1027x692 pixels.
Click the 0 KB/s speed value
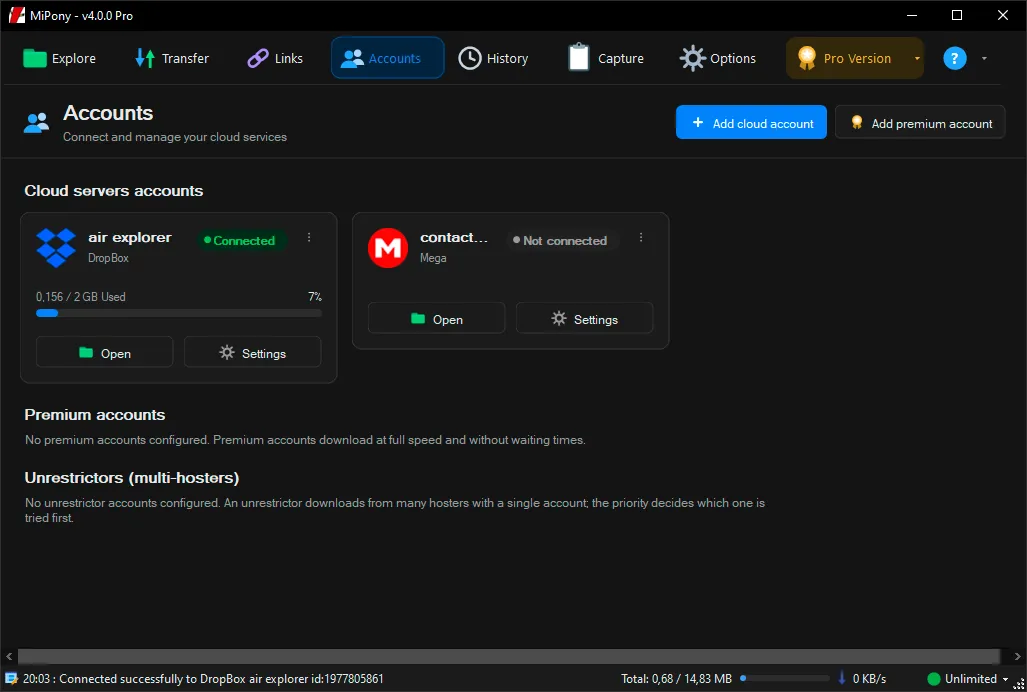tap(869, 679)
